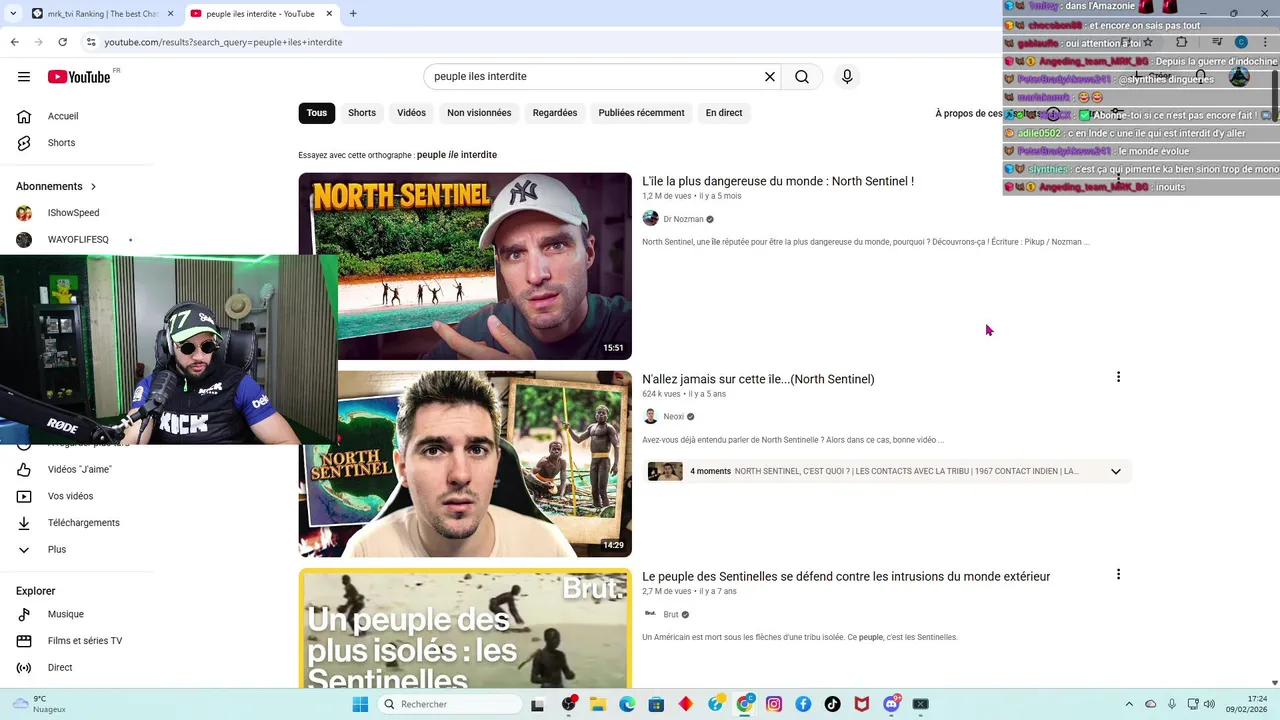View site information icon in address bar

coord(90,42)
